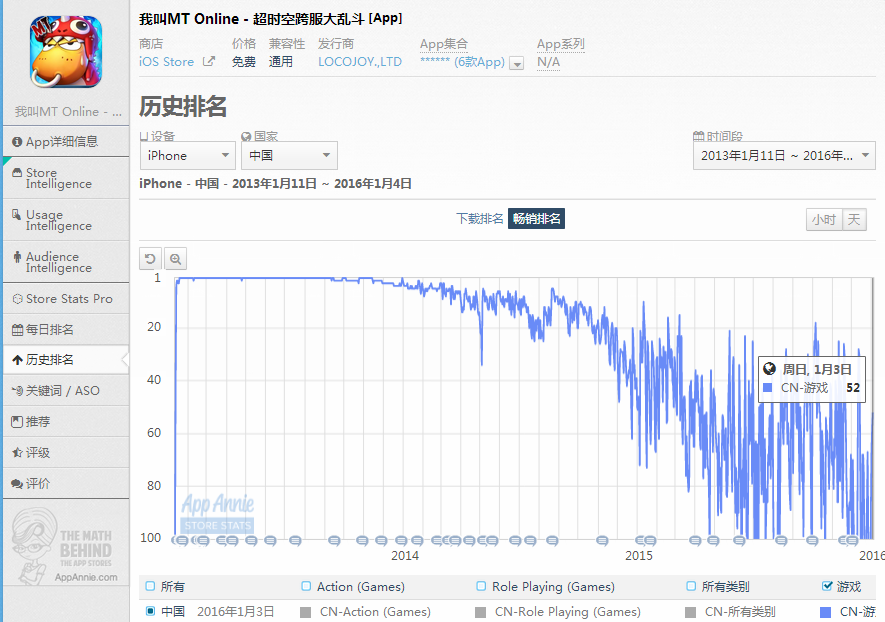Click the info icon beside App详细信息
This screenshot has width=885, height=622.
point(17,142)
